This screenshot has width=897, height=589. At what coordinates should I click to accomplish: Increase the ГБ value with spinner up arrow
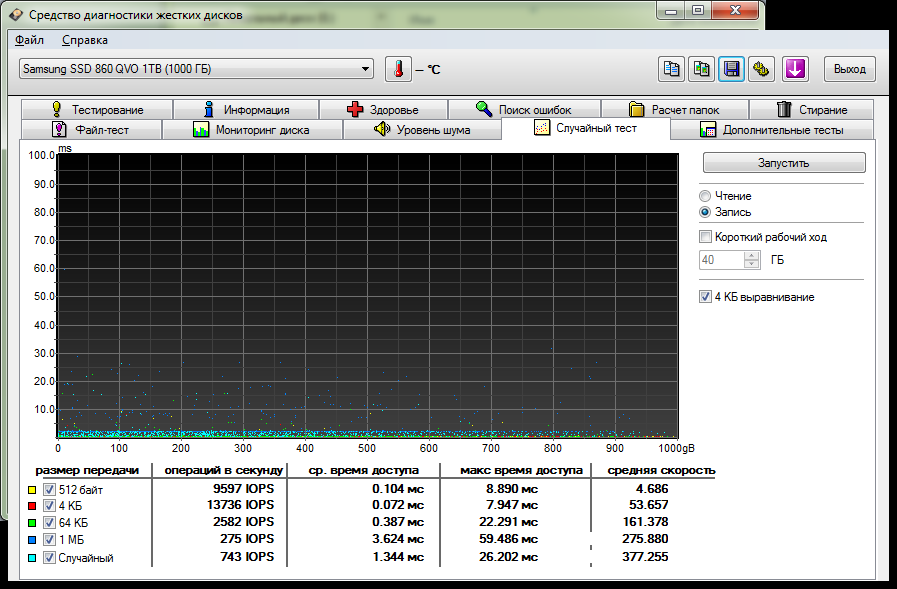[751, 256]
